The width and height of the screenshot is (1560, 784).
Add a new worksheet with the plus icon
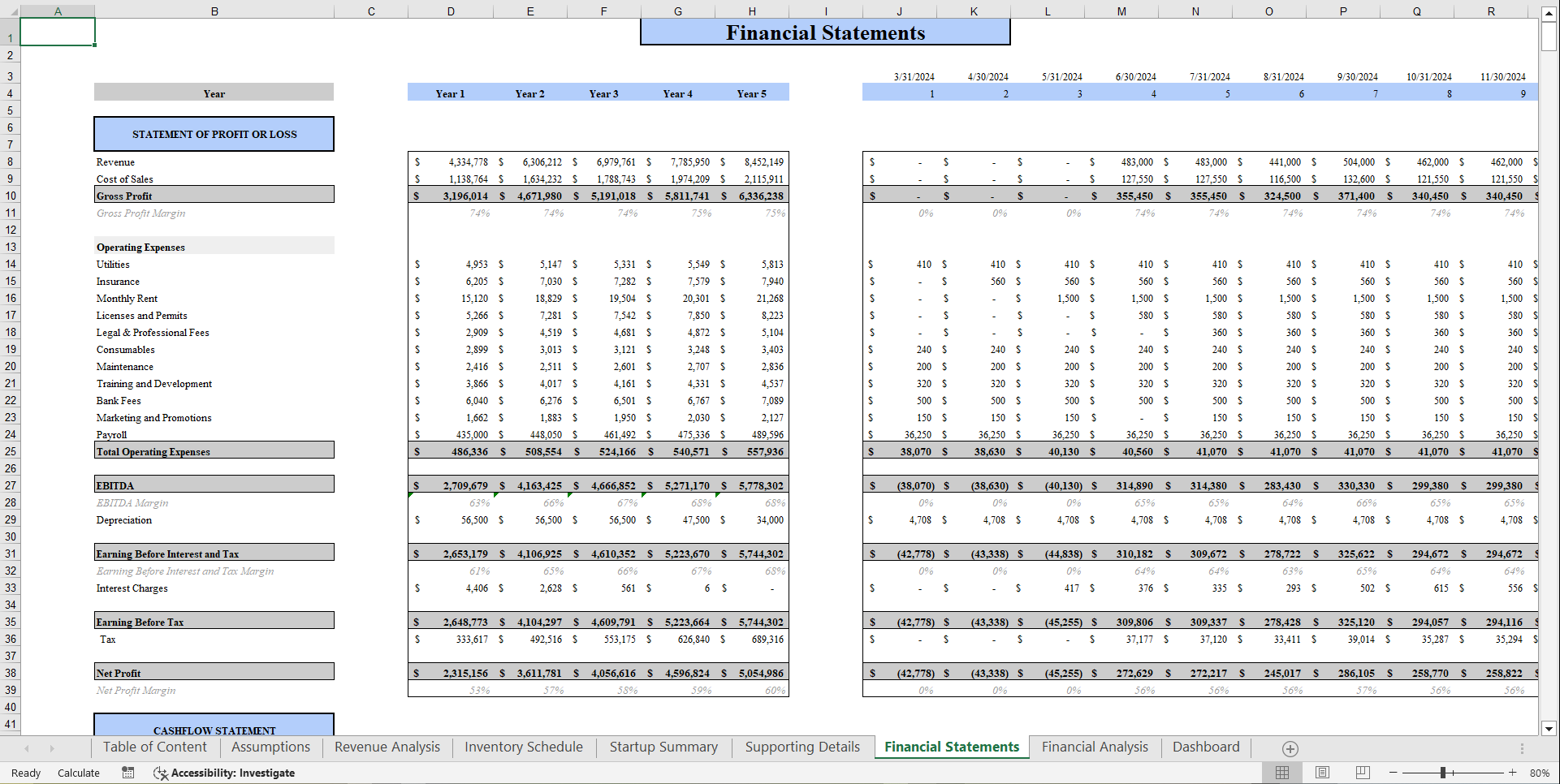pos(1290,747)
